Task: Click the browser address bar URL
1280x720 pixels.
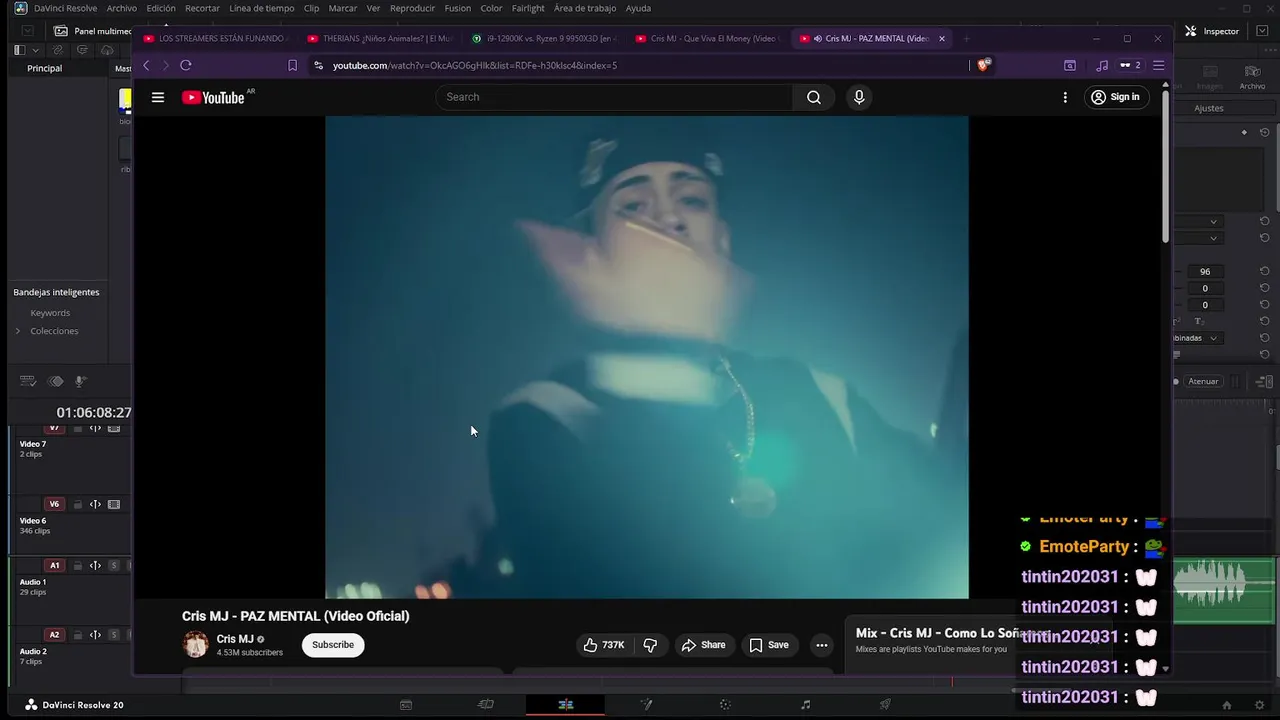Action: [475, 65]
